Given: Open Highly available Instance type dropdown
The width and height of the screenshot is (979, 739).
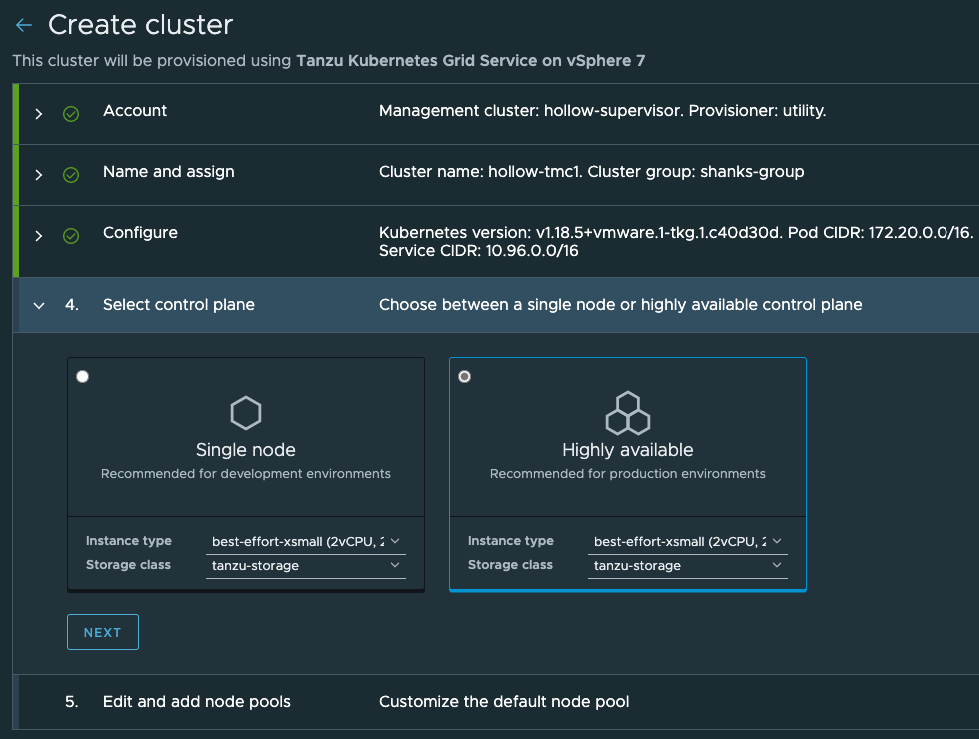Looking at the screenshot, I should coord(688,541).
